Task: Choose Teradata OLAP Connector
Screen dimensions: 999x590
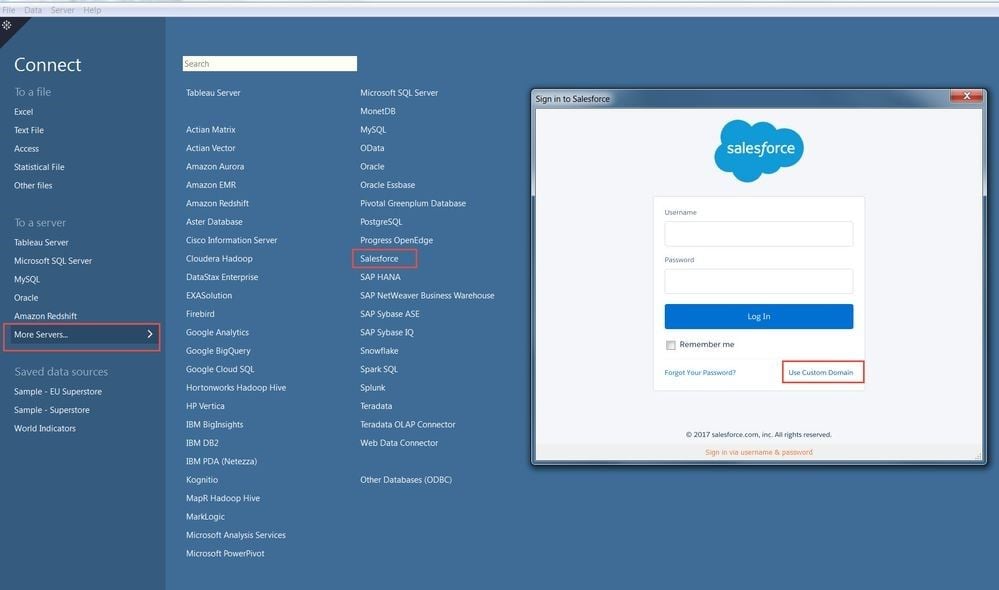Action: (408, 425)
